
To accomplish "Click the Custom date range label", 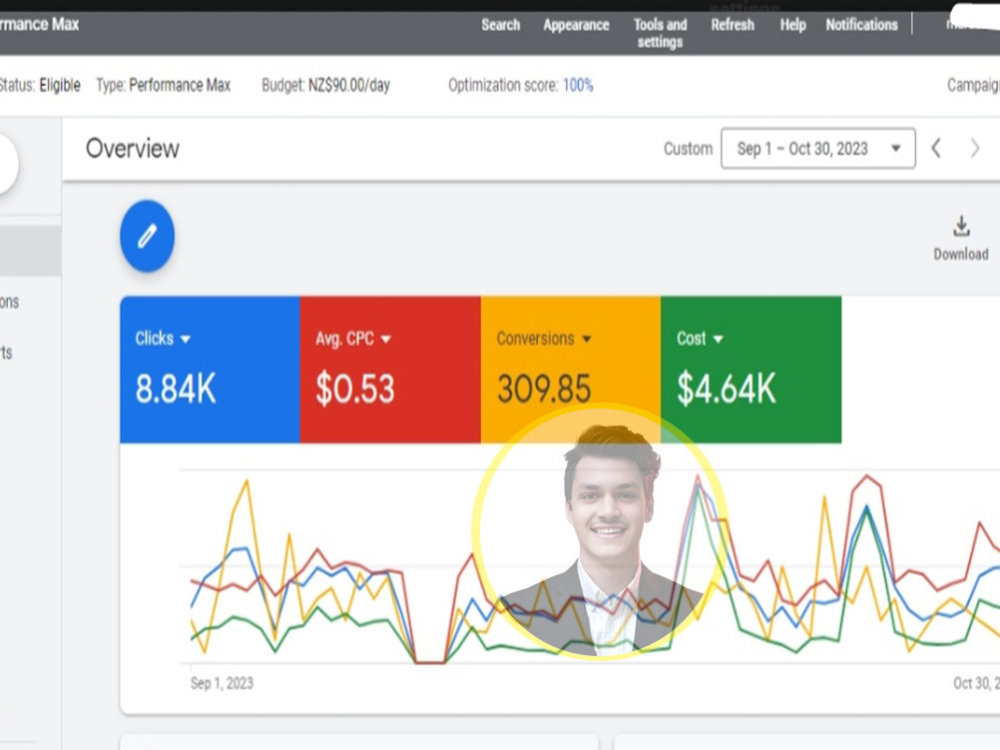I will click(688, 149).
